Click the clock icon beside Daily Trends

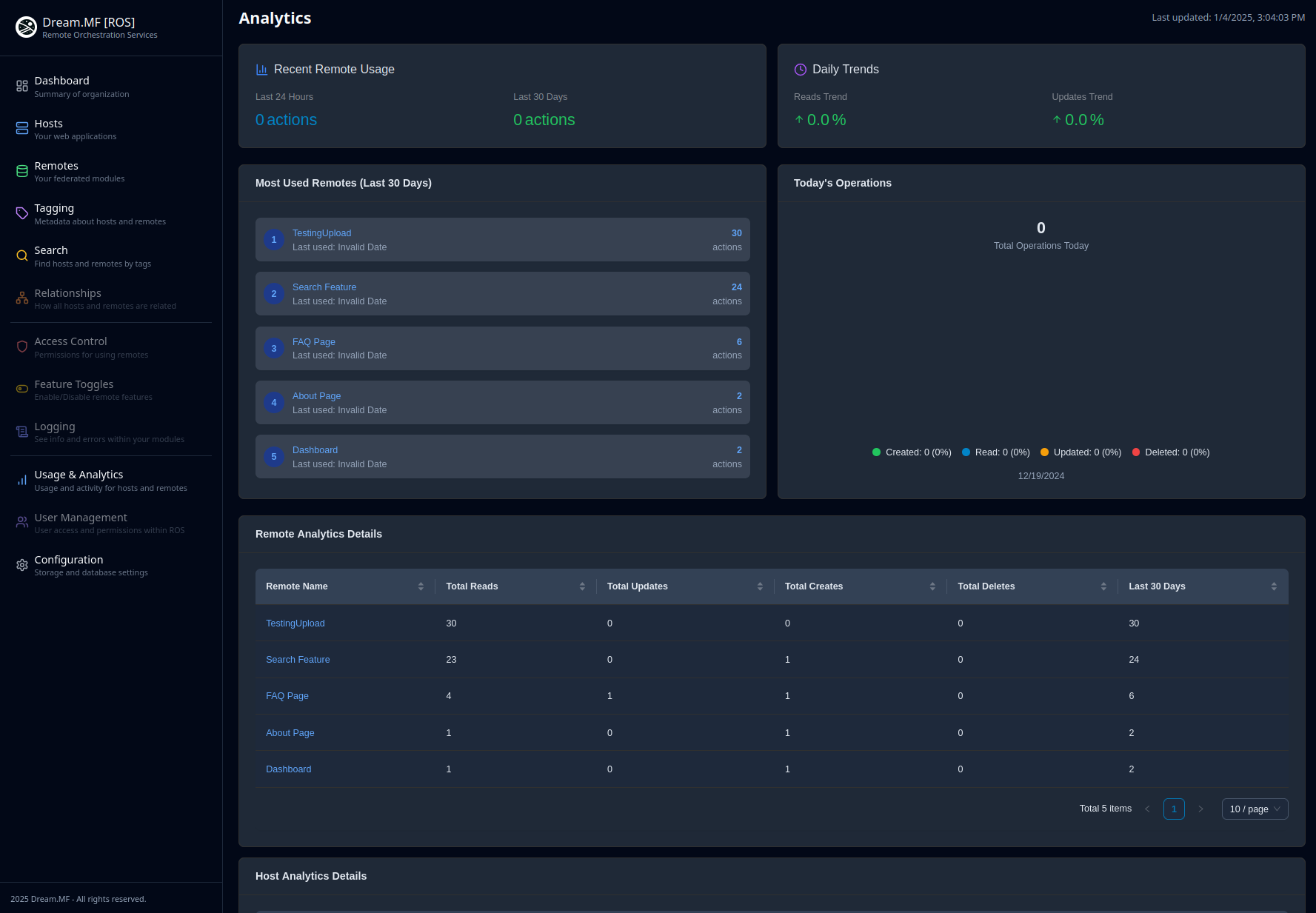[801, 70]
